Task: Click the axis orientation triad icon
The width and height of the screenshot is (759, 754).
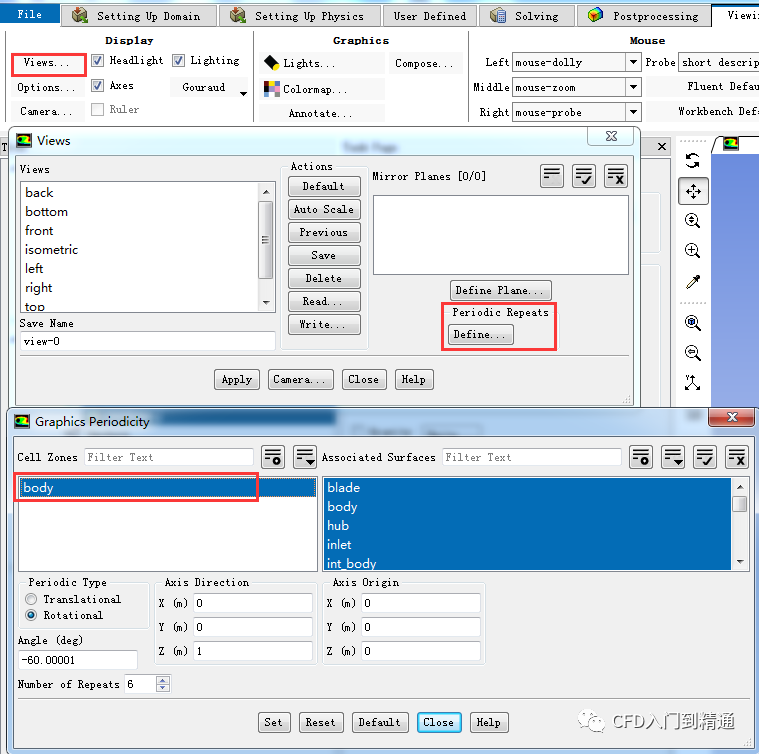Action: pos(693,382)
